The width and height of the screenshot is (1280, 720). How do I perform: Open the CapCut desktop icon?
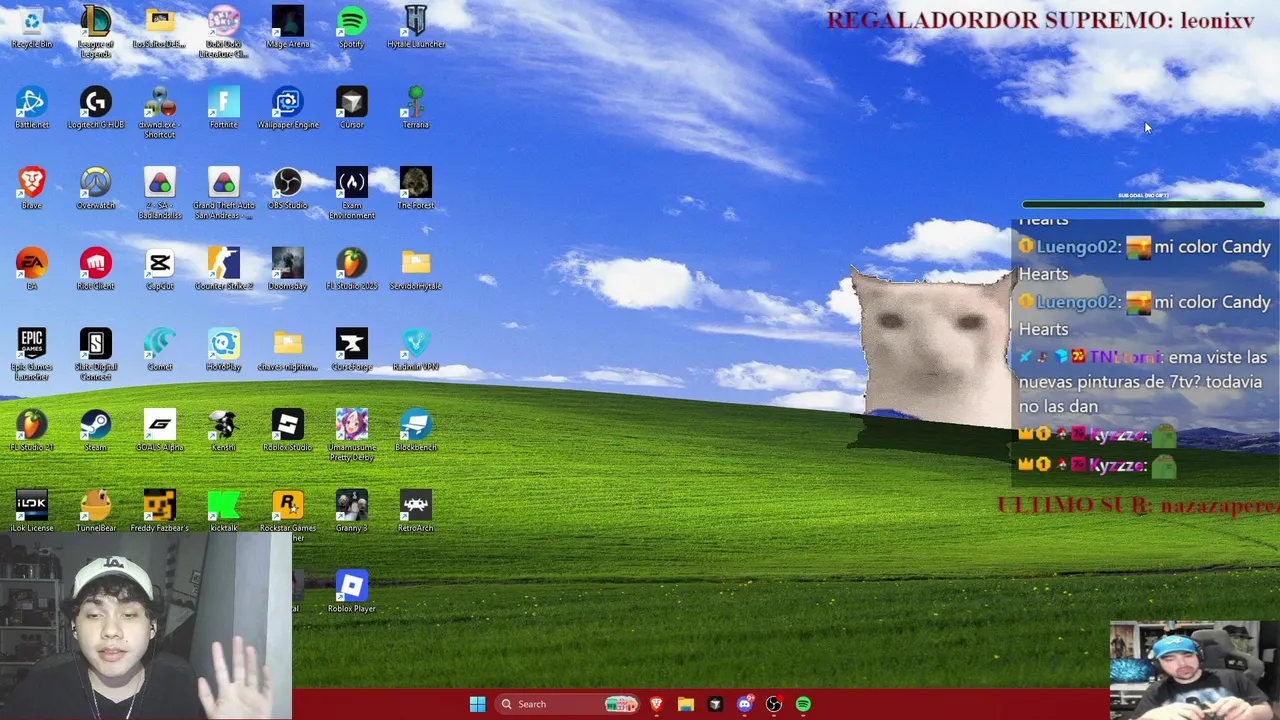[x=160, y=270]
